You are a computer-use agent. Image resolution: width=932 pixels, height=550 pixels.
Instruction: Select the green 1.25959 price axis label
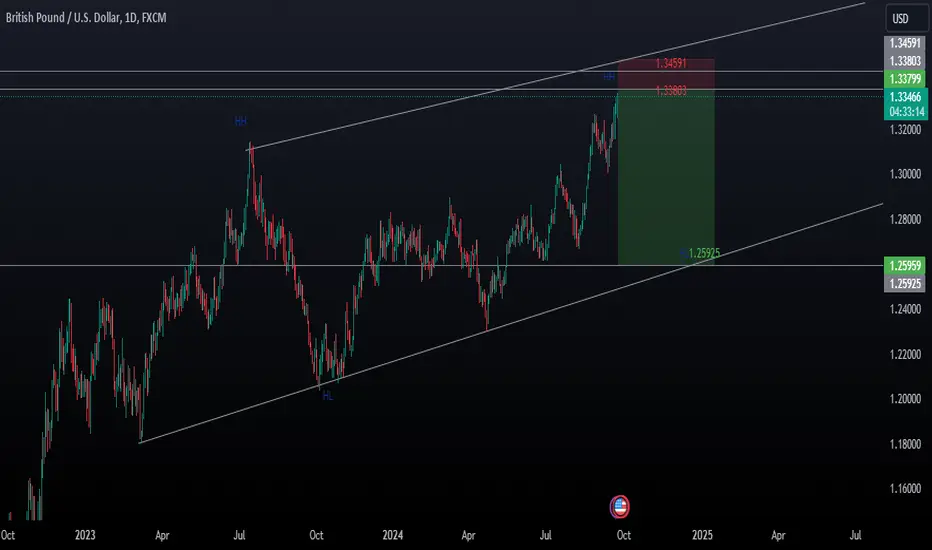pos(905,266)
